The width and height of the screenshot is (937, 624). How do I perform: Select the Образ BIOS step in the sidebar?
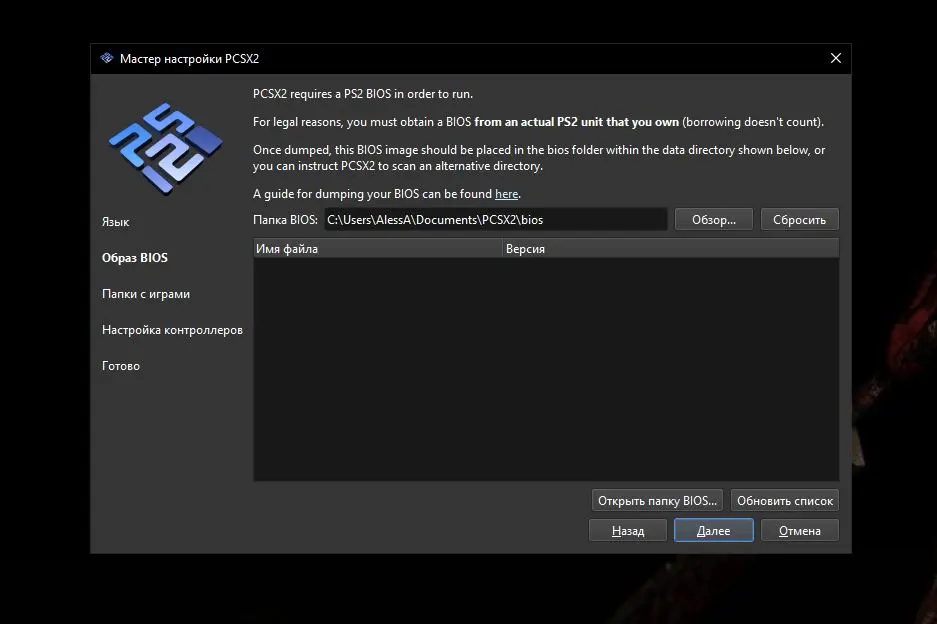coord(135,258)
